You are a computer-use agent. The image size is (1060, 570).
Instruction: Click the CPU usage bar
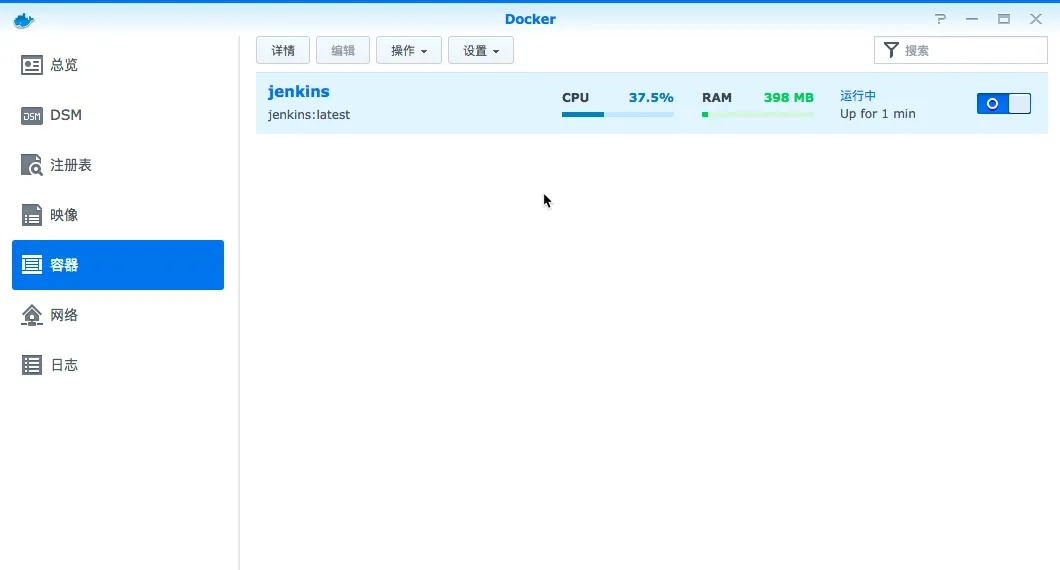point(617,114)
